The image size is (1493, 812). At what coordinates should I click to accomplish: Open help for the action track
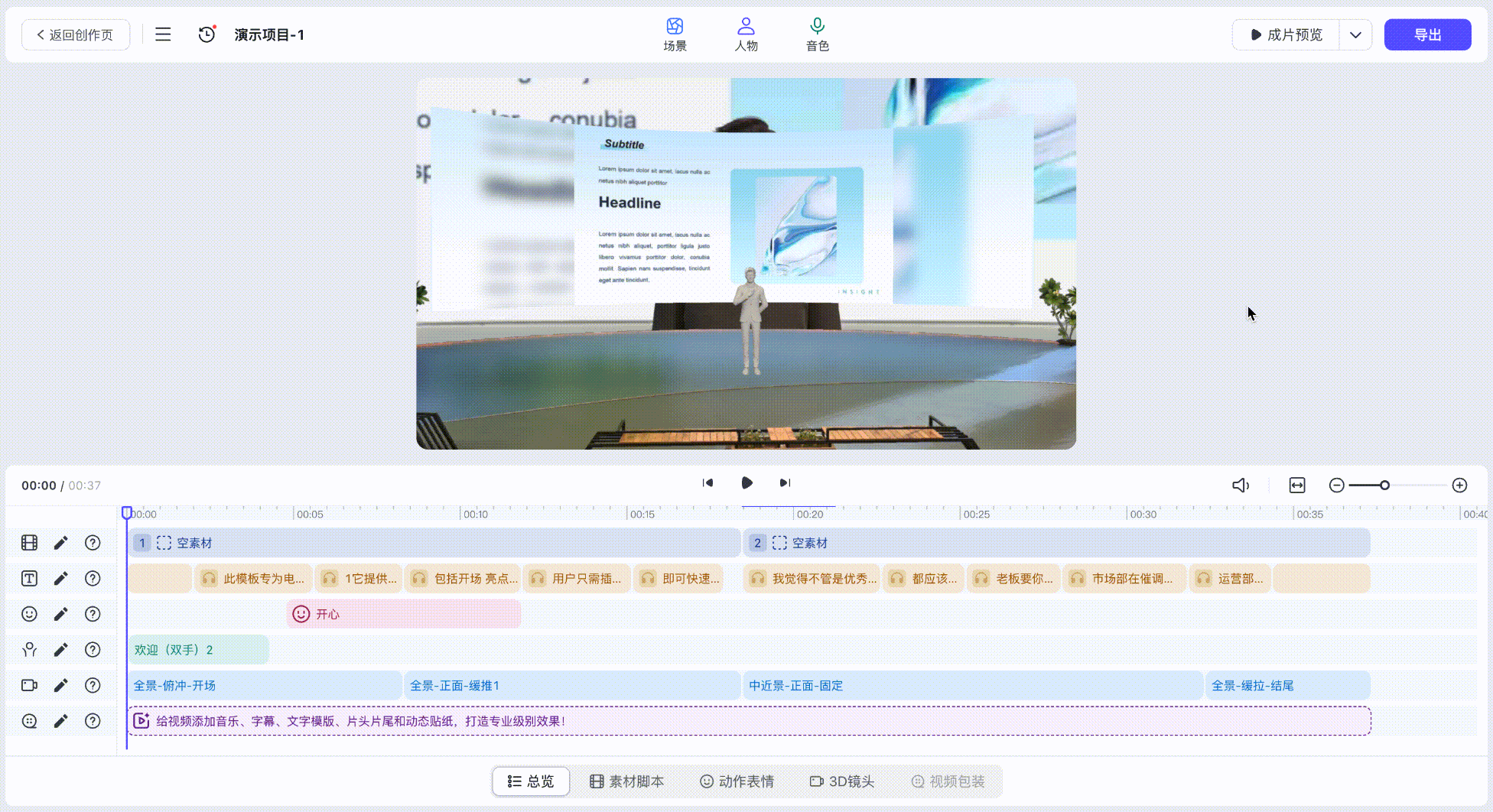pos(93,649)
